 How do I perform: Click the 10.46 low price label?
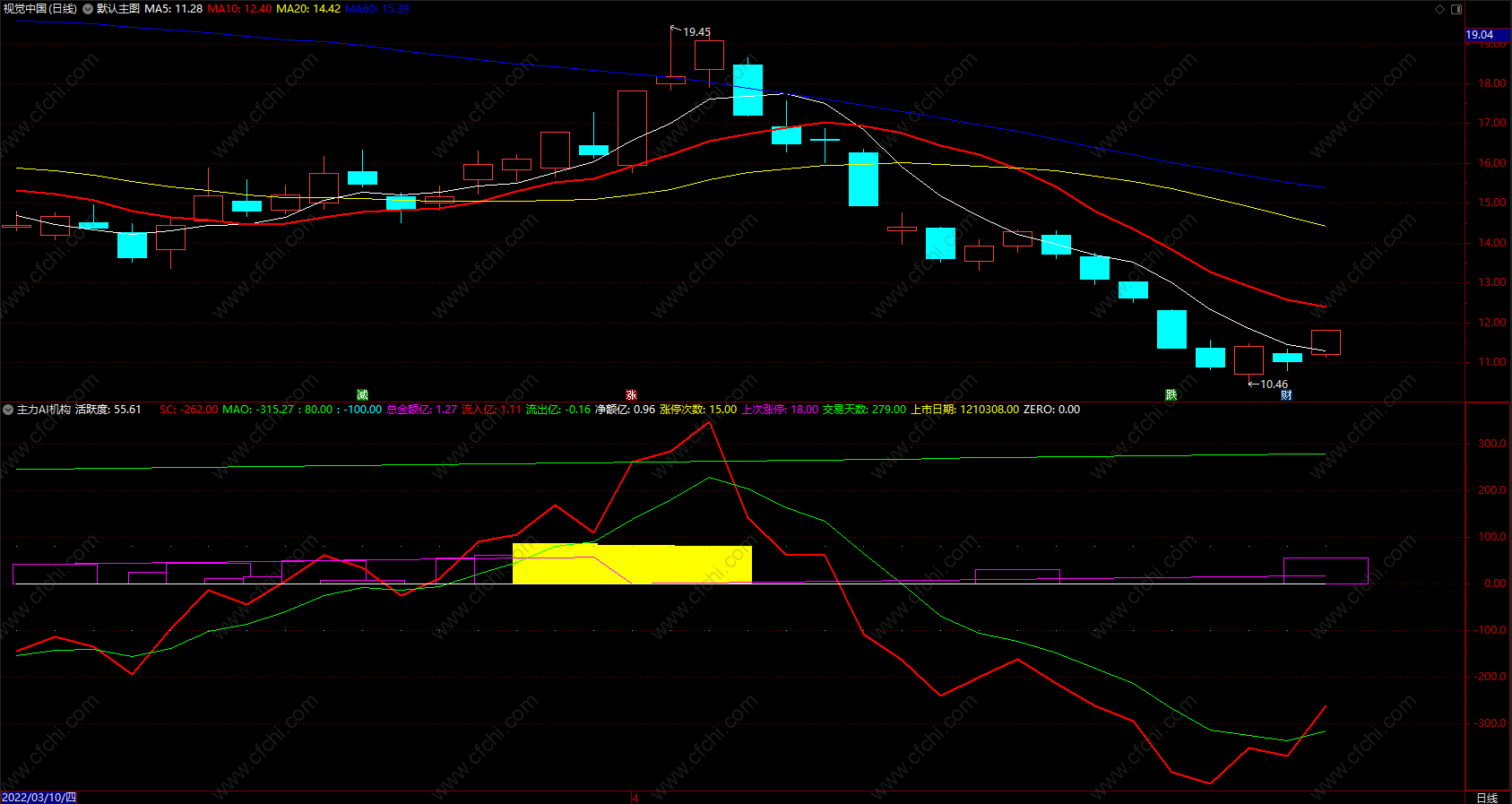(1274, 385)
